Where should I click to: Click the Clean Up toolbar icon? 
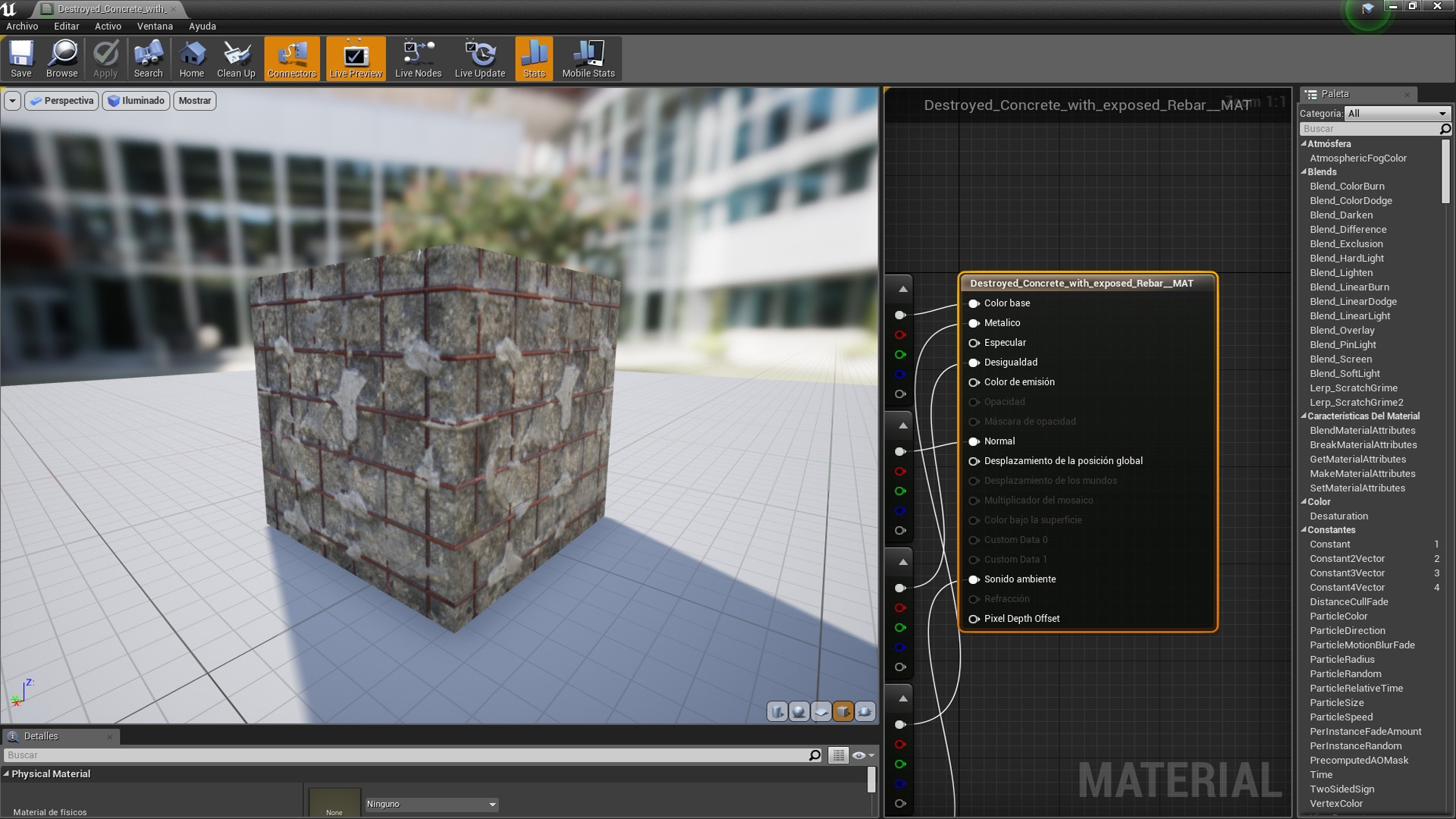pos(236,59)
